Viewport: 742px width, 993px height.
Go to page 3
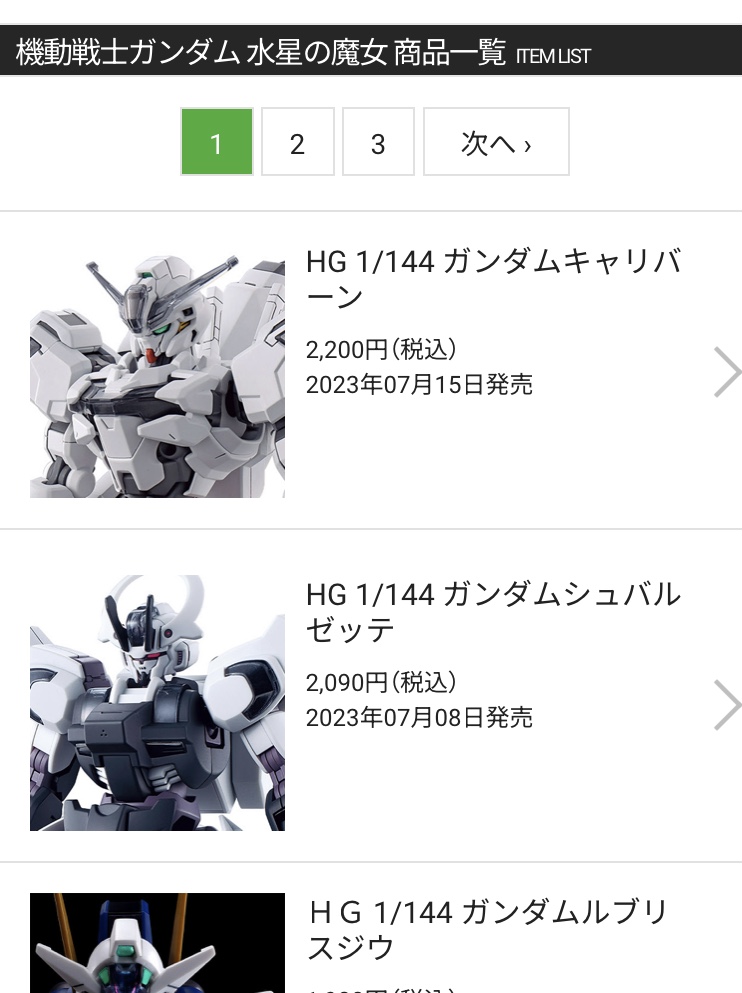pos(378,142)
